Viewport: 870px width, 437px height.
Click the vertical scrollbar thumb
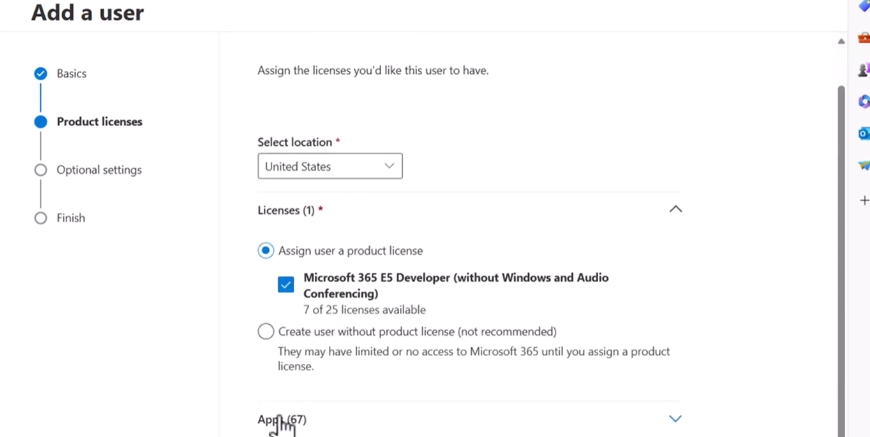(841, 250)
